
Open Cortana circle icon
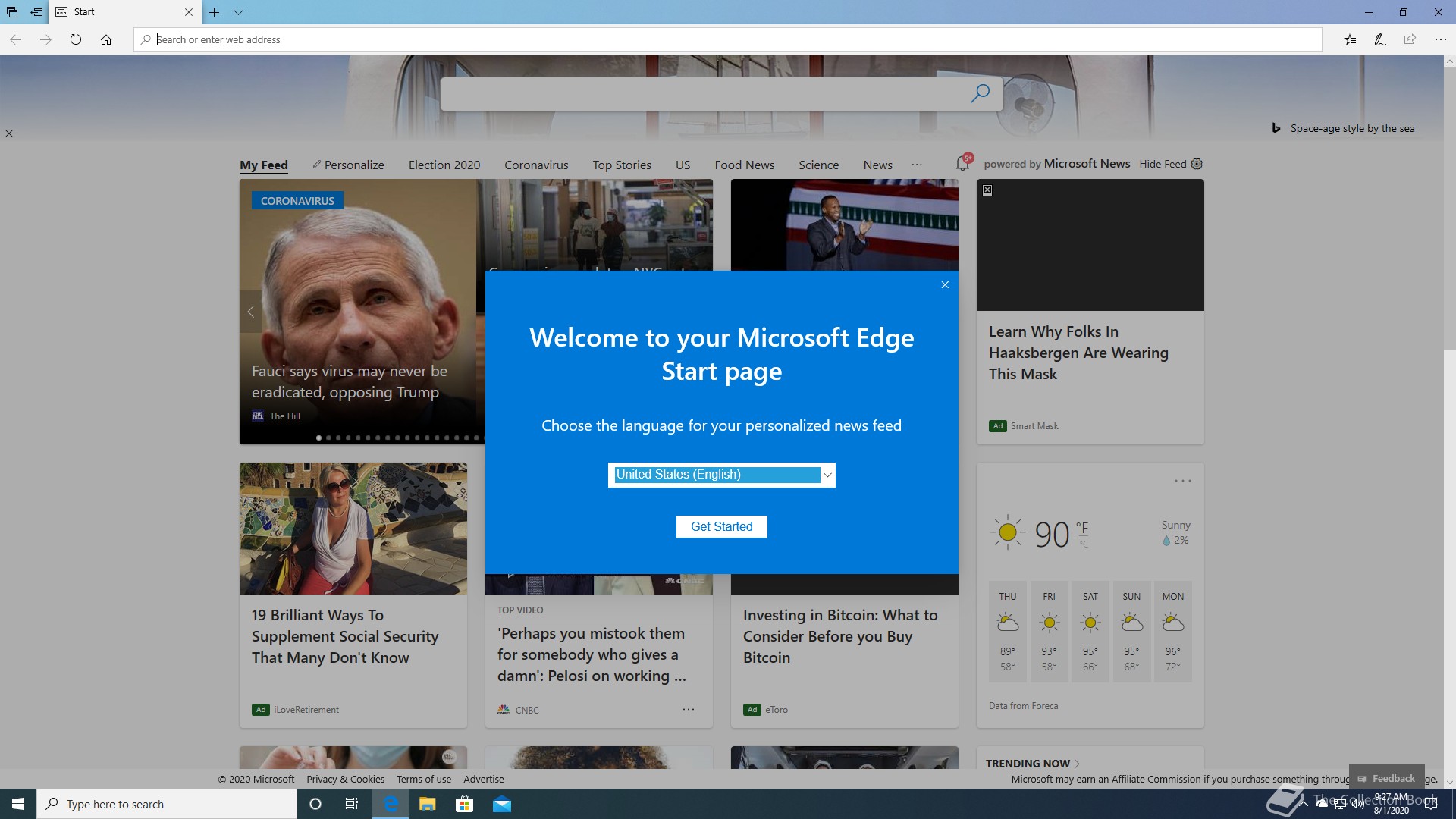[x=315, y=804]
